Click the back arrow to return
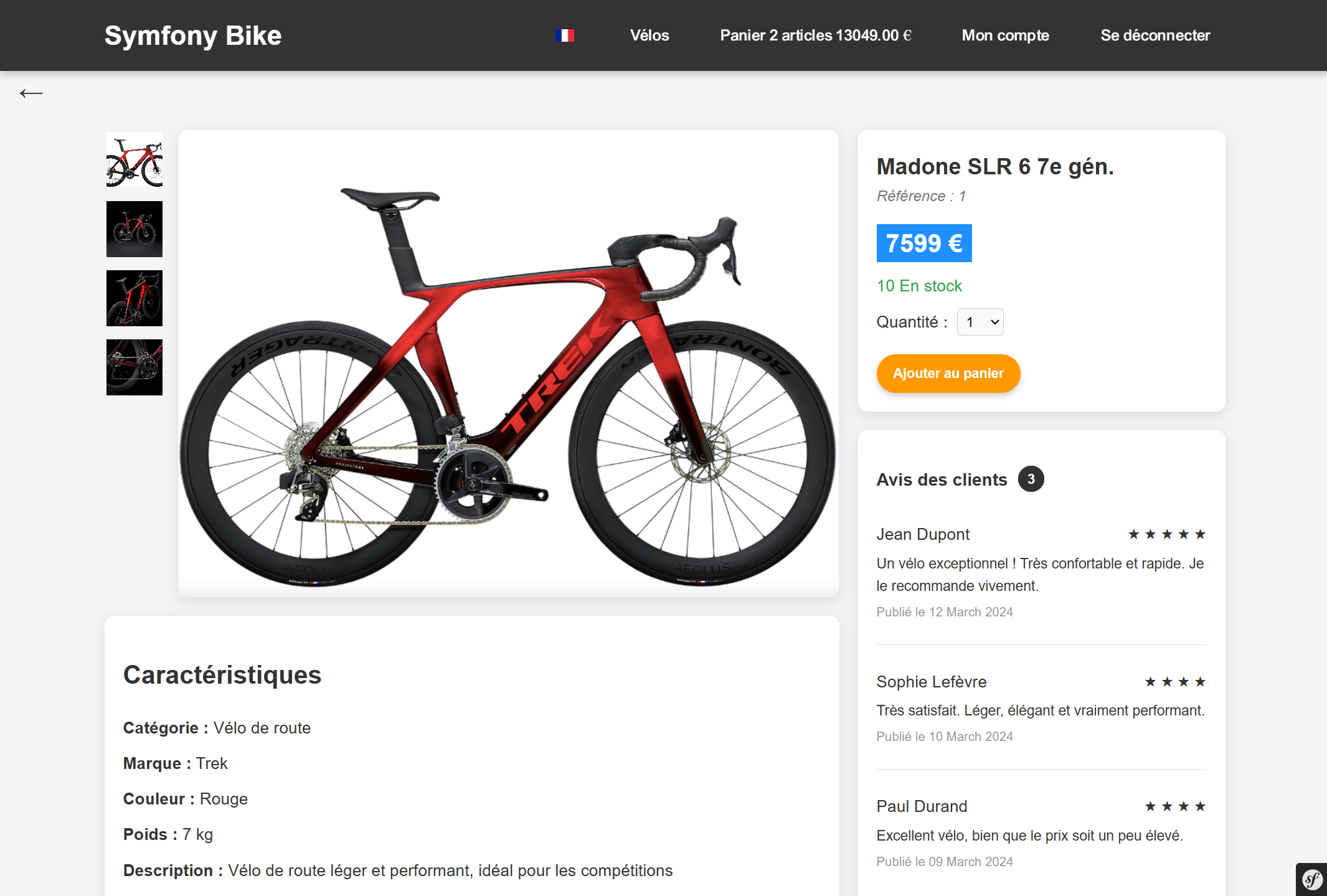Image resolution: width=1327 pixels, height=896 pixels. [x=31, y=92]
